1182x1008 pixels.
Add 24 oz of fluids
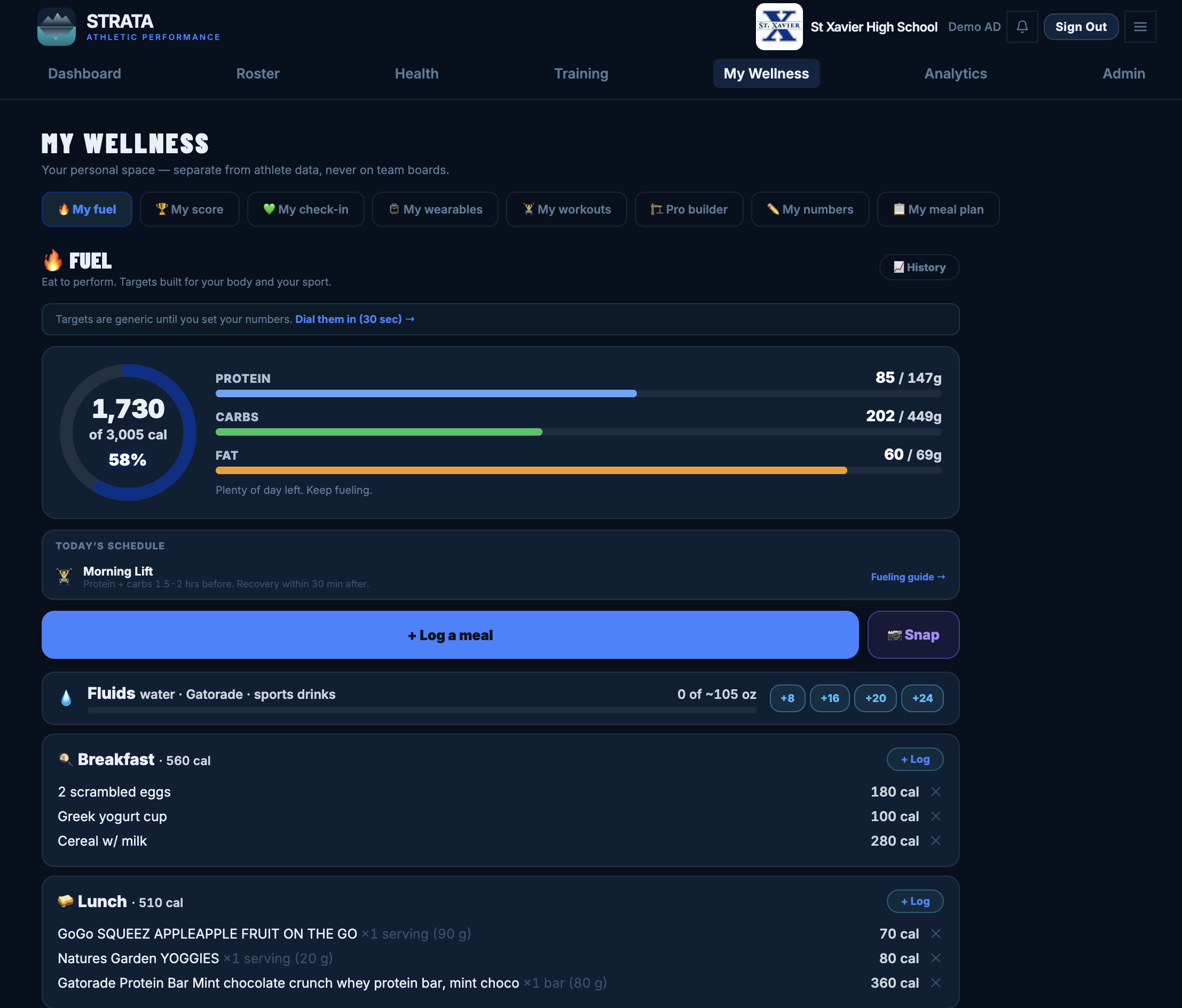click(922, 698)
